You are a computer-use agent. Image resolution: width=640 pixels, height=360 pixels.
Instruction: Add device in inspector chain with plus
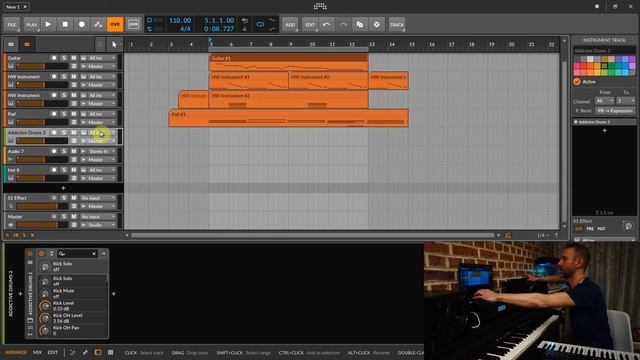[604, 131]
